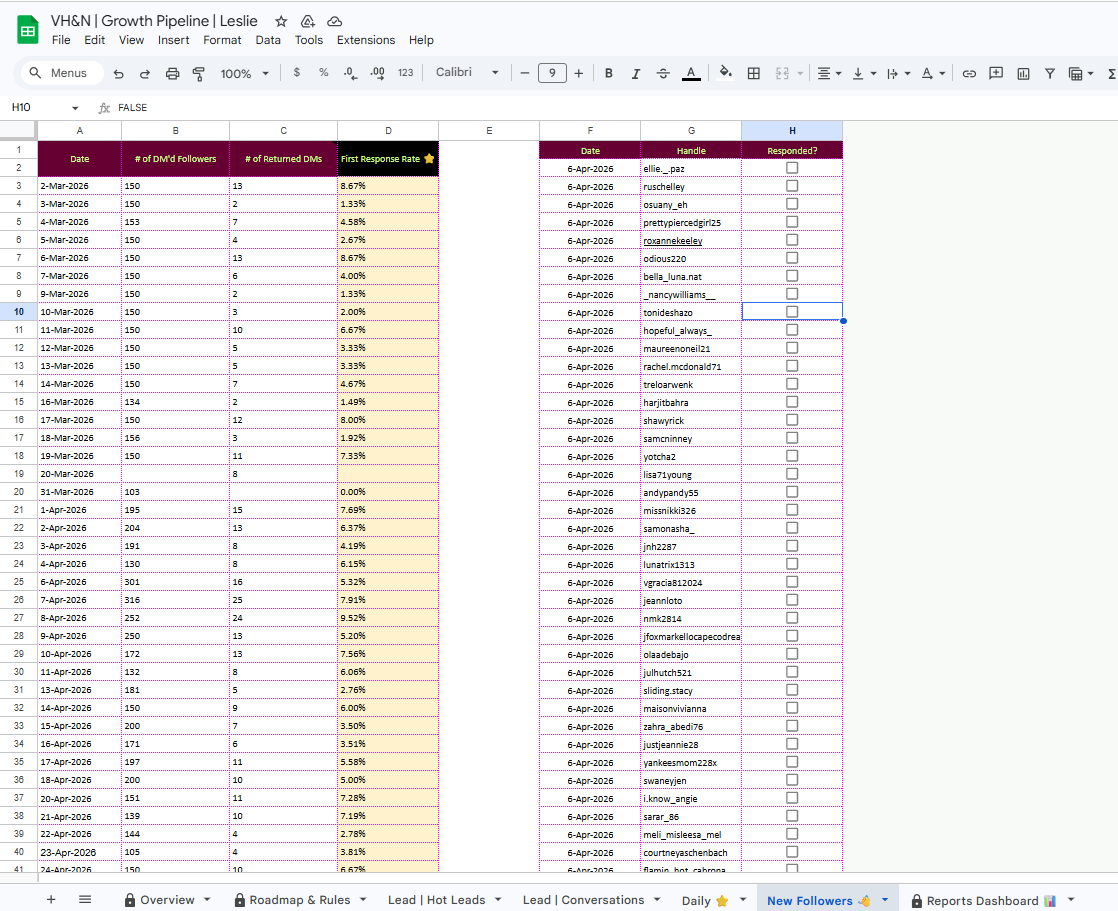Expand the Calibri font dropdown

click(x=467, y=73)
